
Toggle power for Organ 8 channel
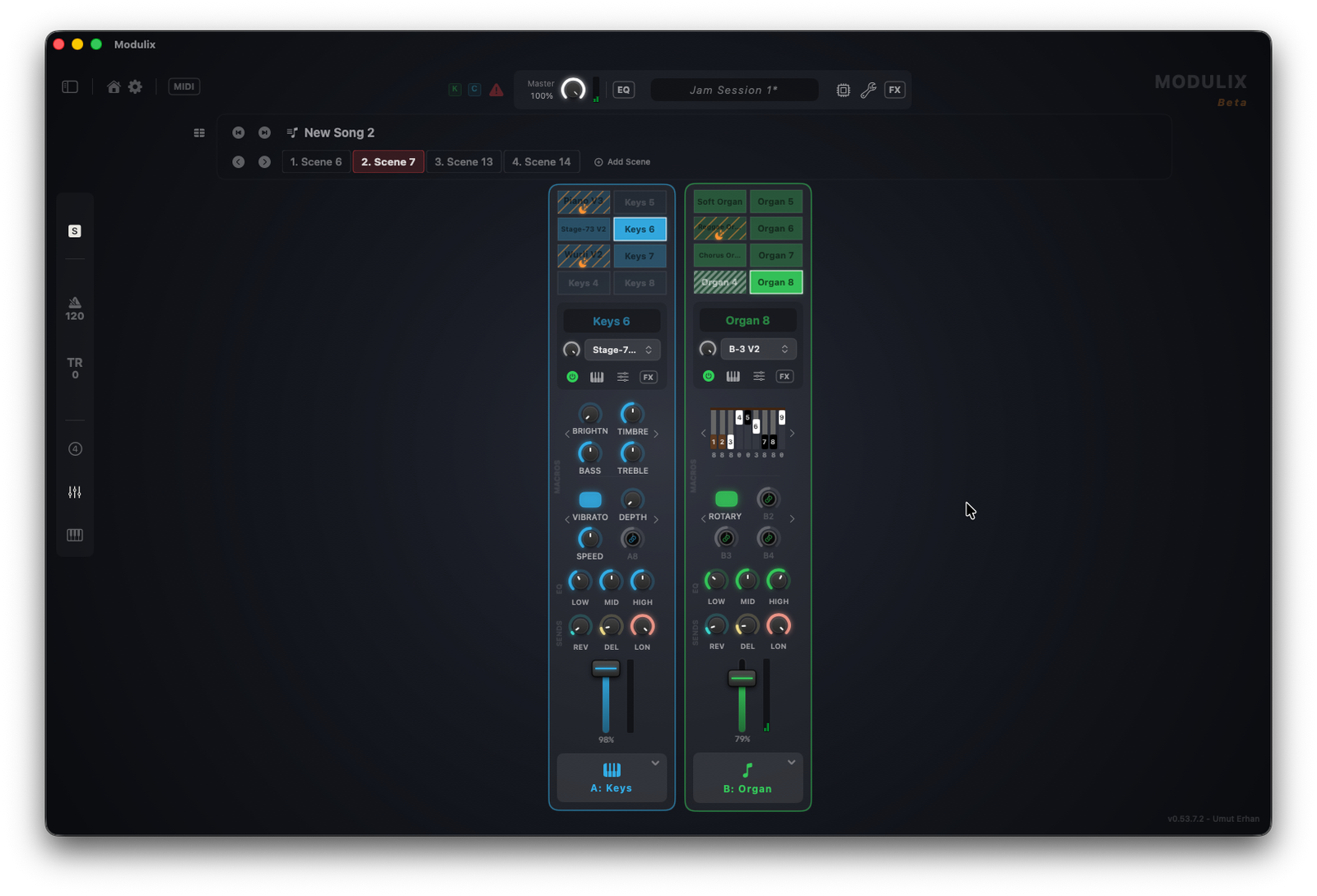pos(709,376)
